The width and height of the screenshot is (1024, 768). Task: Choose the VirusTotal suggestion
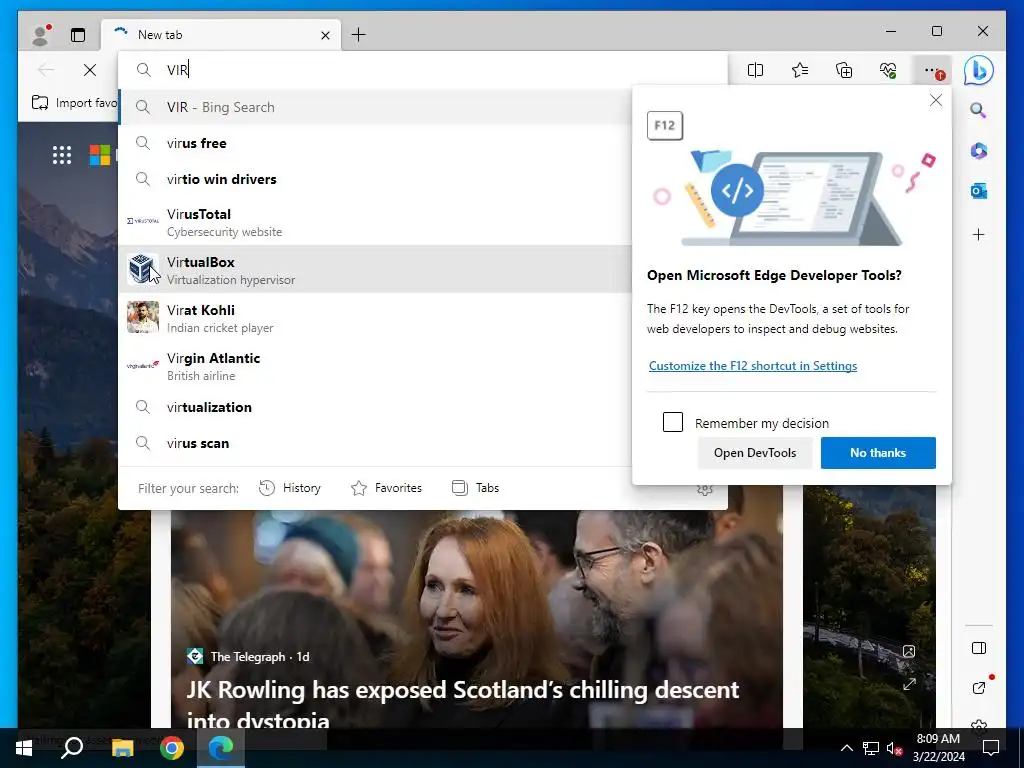tap(375, 222)
